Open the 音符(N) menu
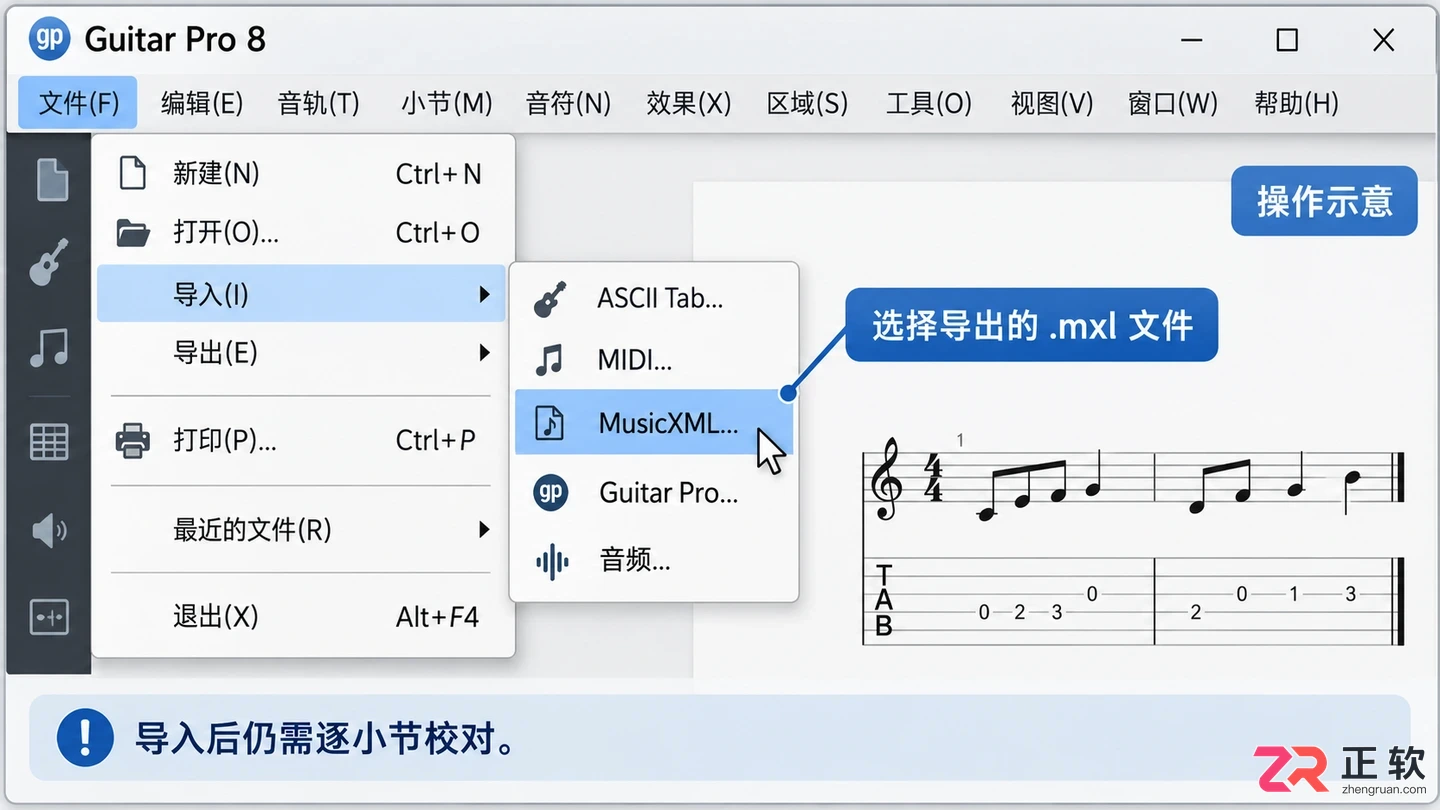The image size is (1440, 810). [568, 103]
